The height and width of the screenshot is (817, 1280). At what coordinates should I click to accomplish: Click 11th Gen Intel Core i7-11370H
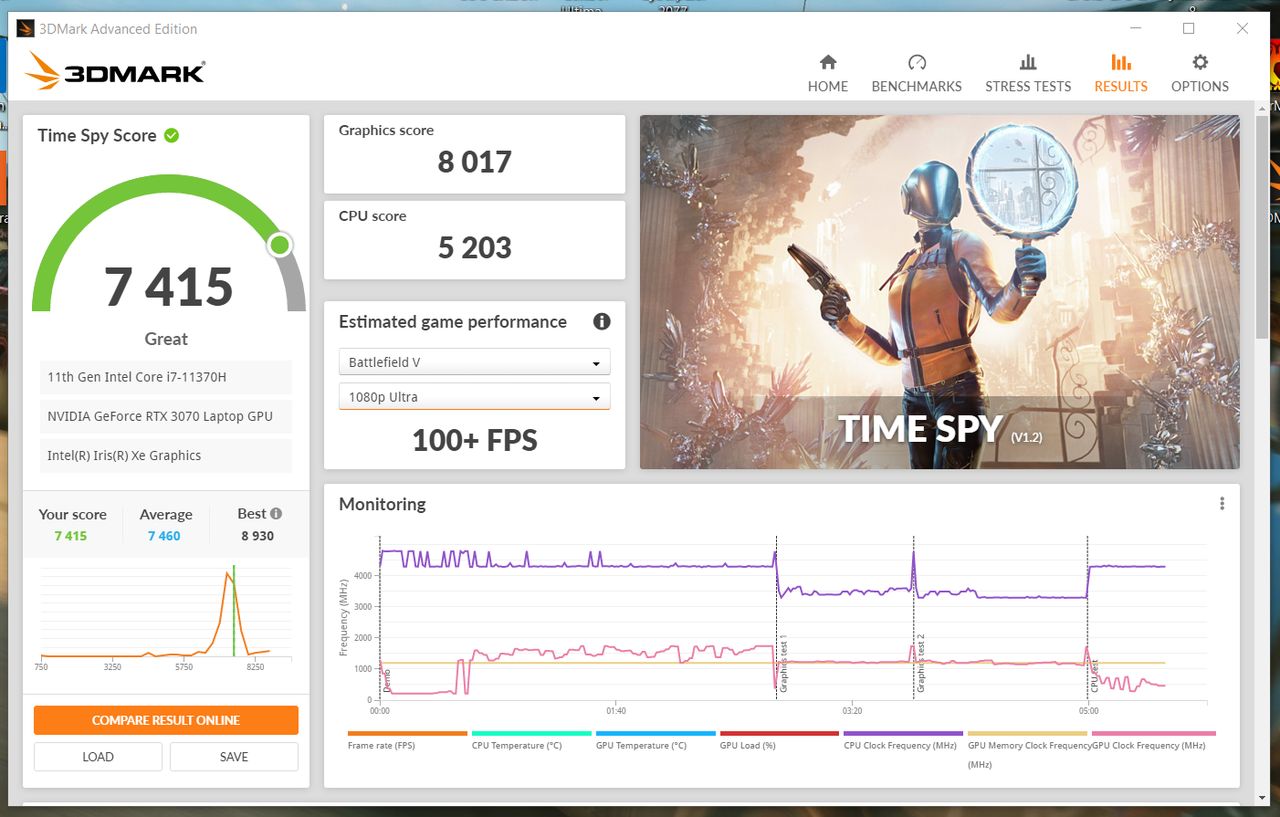[166, 377]
